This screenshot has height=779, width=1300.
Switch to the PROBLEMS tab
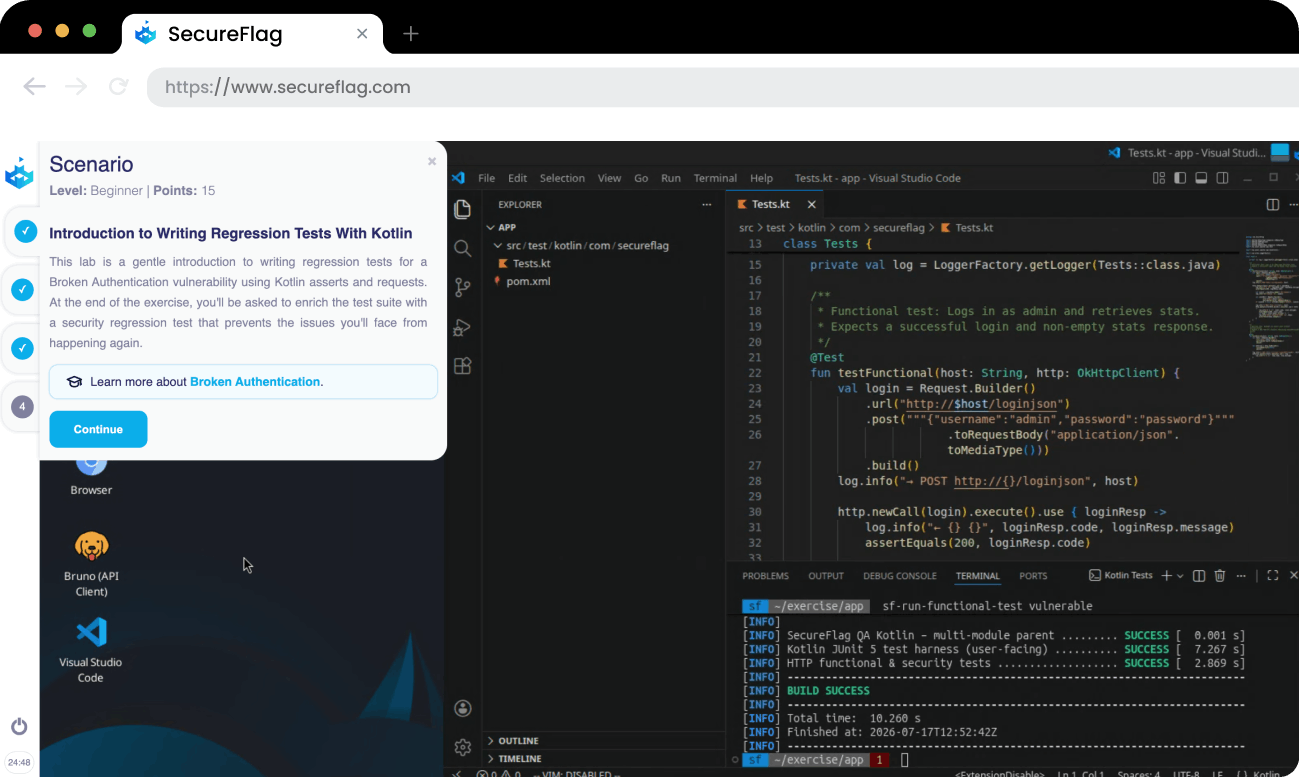765,576
